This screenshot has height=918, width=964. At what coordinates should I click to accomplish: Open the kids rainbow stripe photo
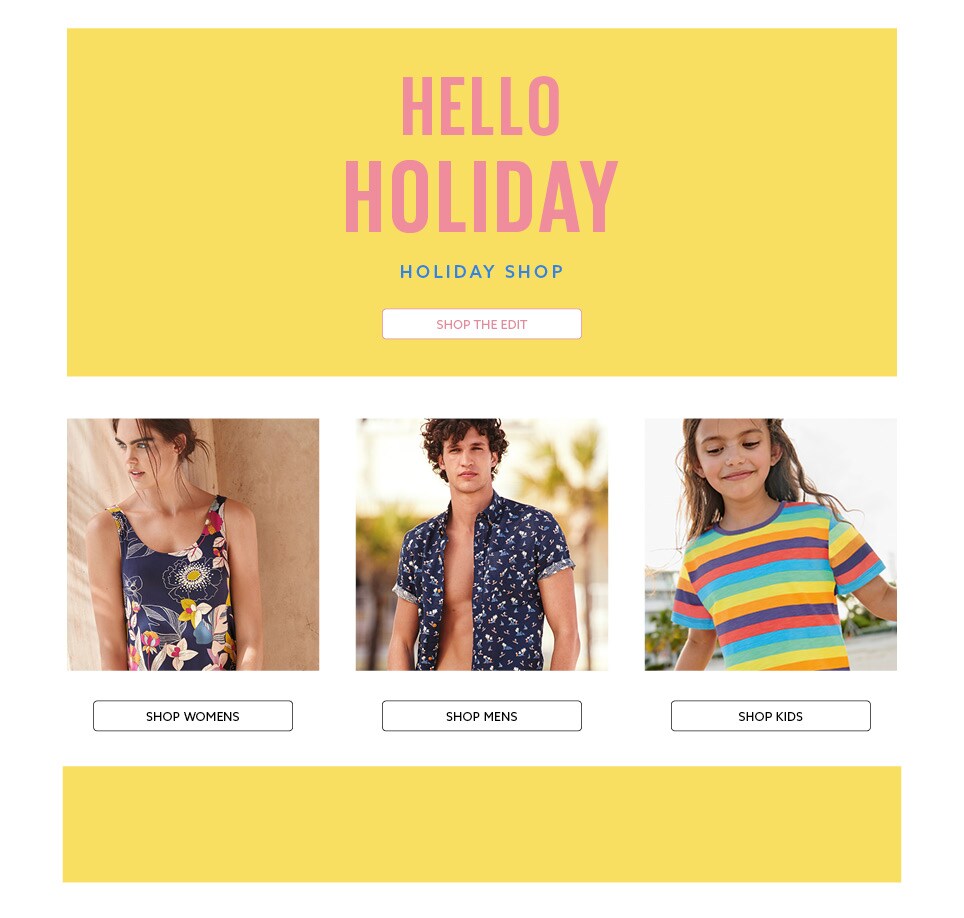(770, 545)
